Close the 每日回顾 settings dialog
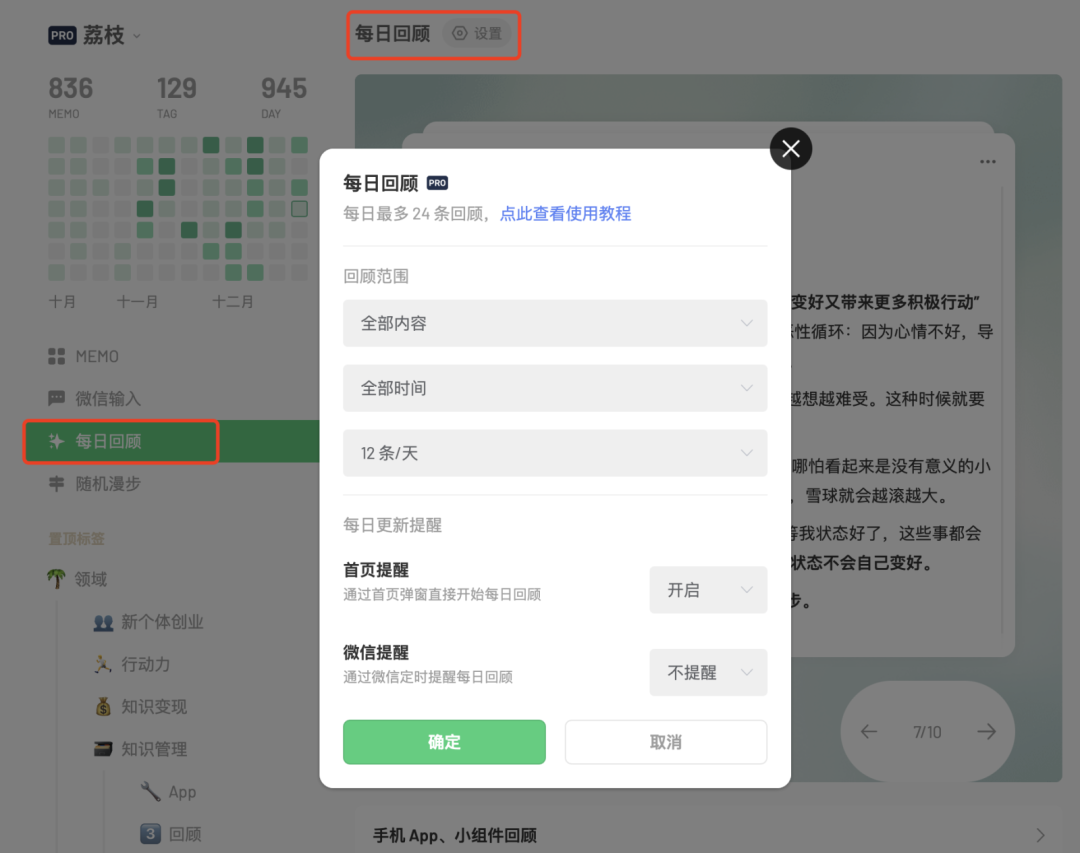 (791, 149)
